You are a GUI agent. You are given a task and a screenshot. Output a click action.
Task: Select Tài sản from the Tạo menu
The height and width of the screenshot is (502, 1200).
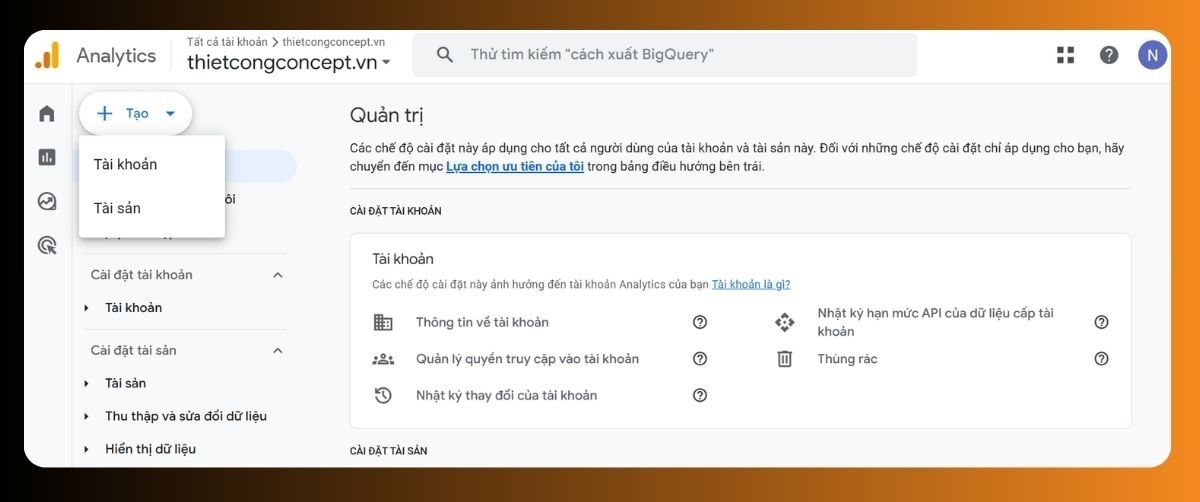(x=117, y=208)
